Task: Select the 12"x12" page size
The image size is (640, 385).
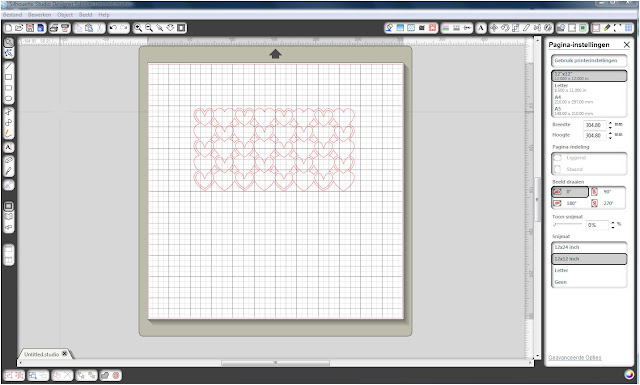Action: click(589, 76)
